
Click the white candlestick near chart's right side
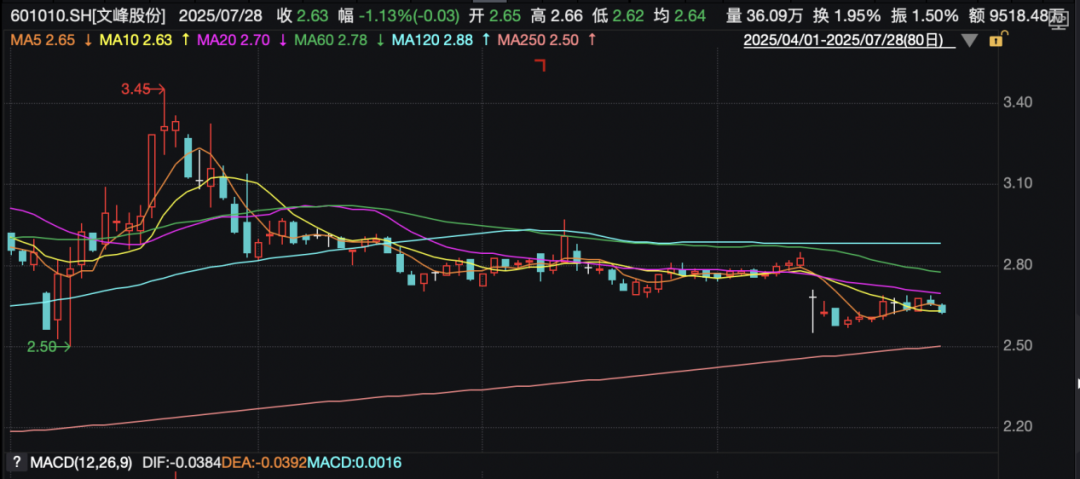812,310
